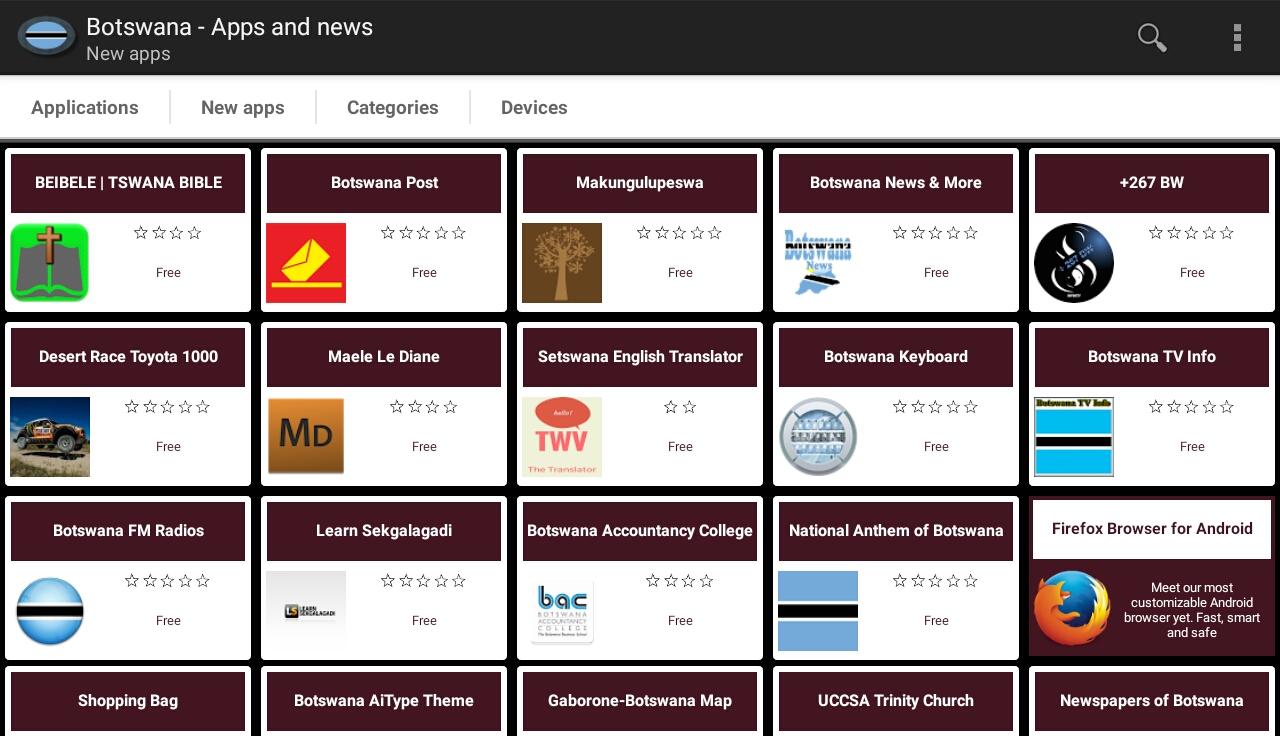Open the Maele Le Diane title

[384, 357]
